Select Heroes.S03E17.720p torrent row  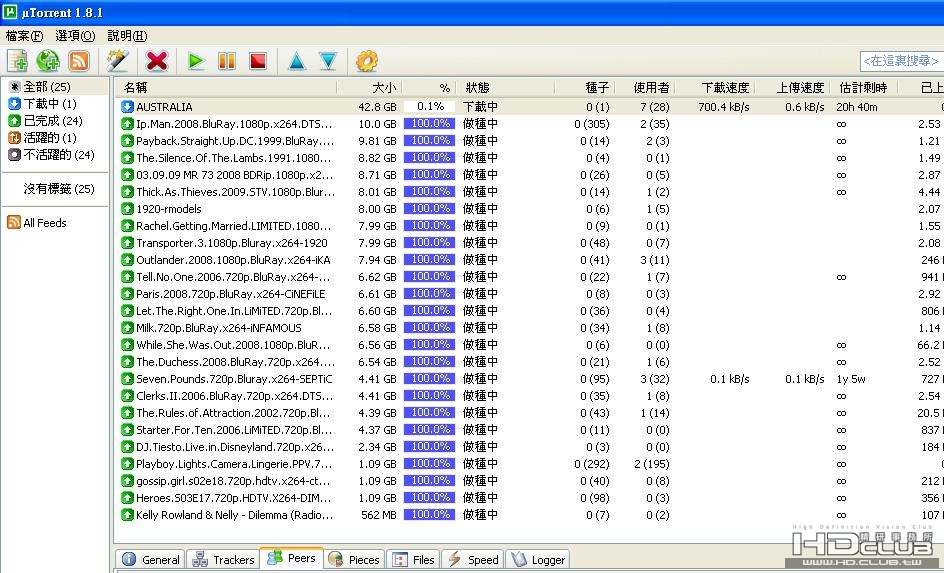[529, 498]
